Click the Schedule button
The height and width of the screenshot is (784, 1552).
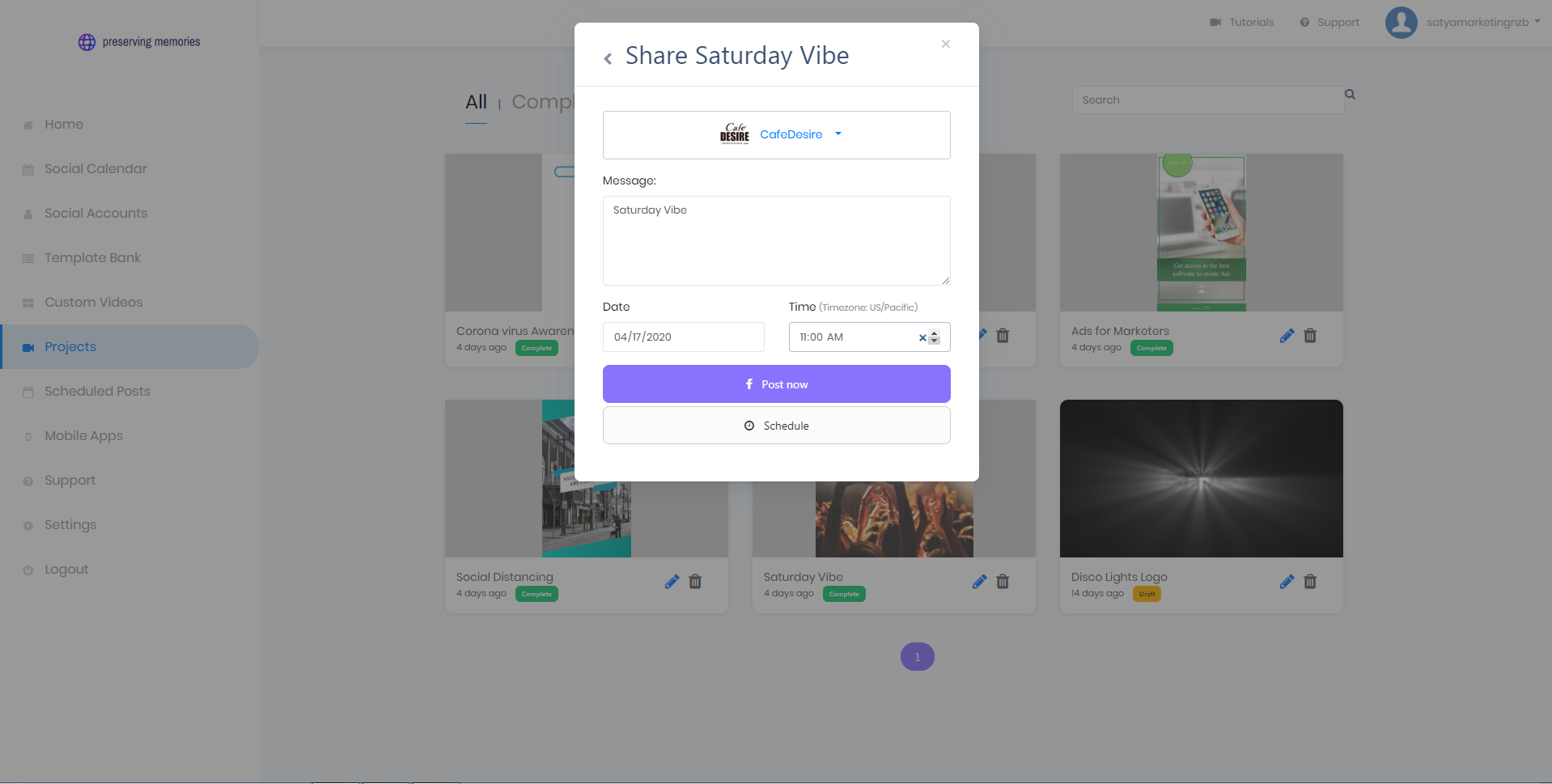coord(776,426)
